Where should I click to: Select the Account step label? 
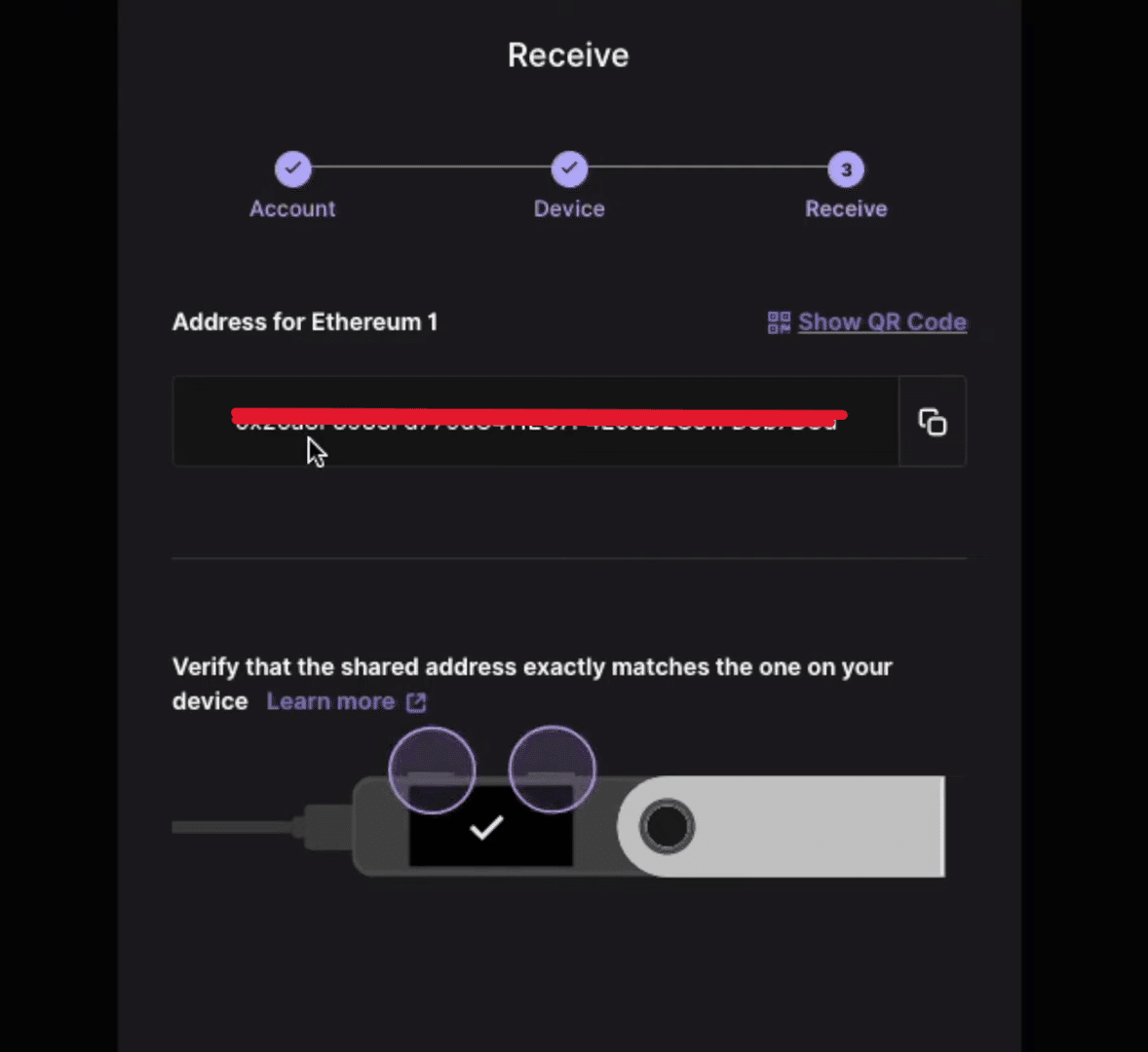click(292, 207)
